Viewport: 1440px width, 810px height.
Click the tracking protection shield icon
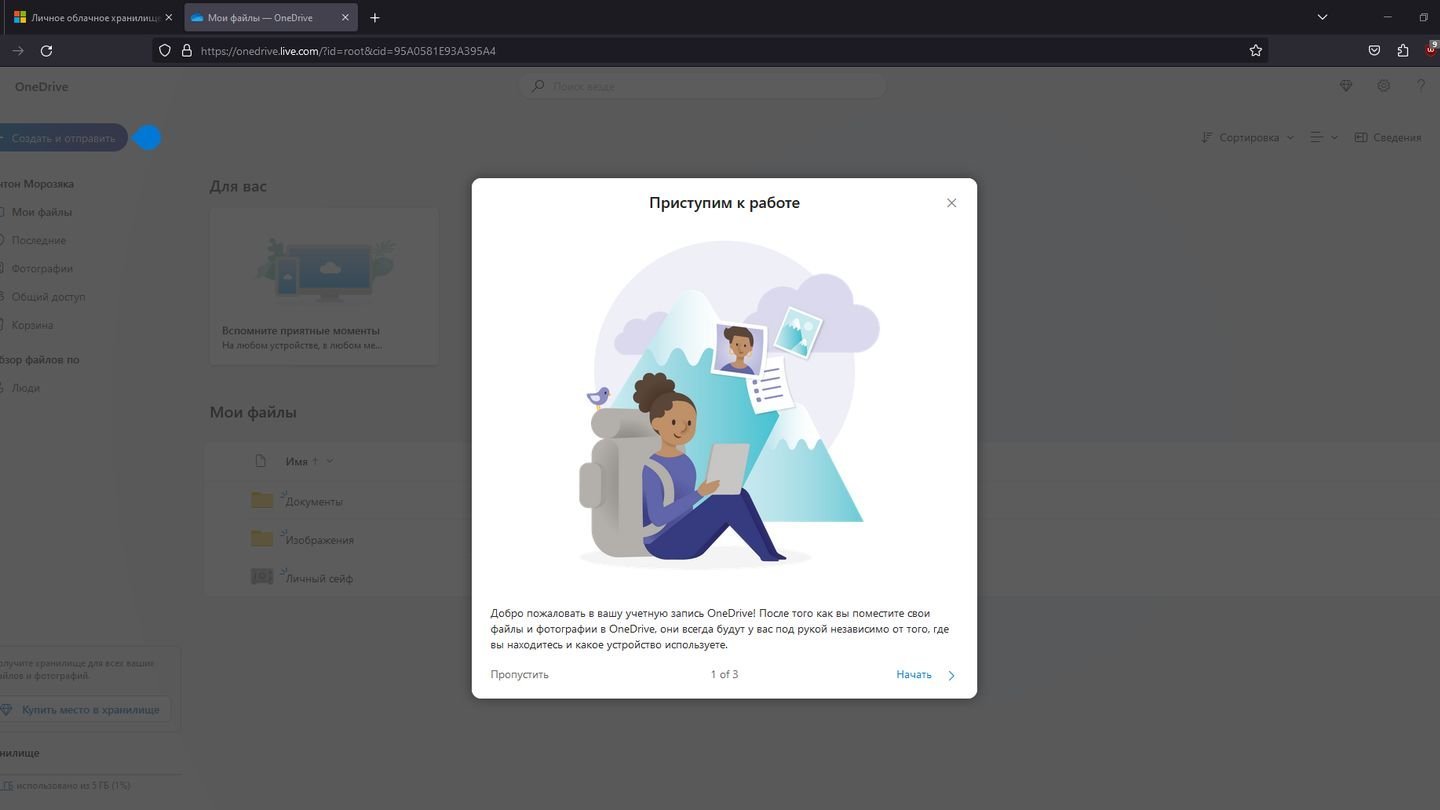click(165, 51)
